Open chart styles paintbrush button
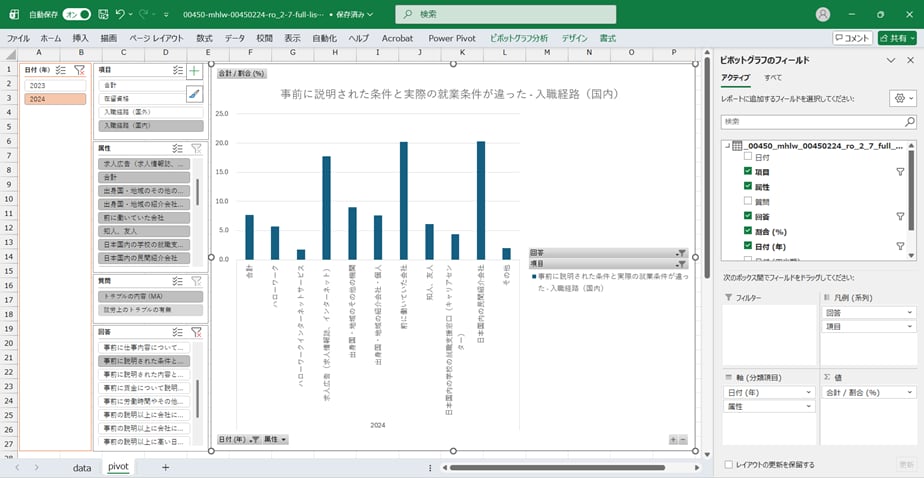 point(194,94)
